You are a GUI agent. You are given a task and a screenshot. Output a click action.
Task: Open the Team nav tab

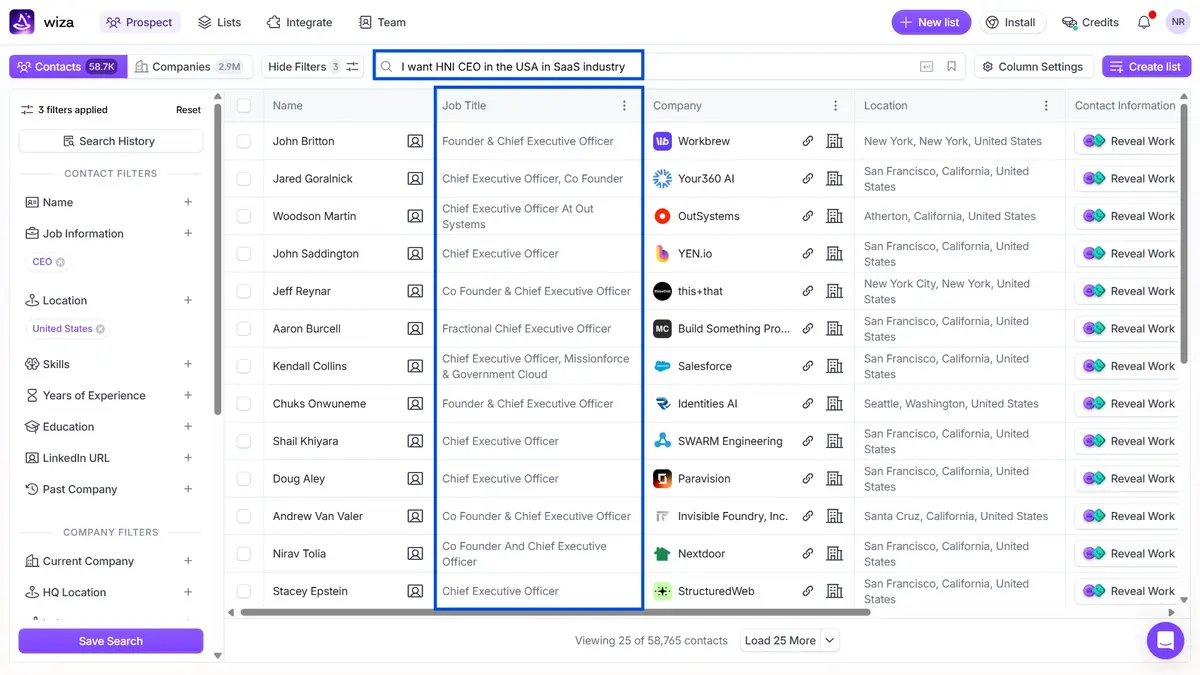pos(382,22)
